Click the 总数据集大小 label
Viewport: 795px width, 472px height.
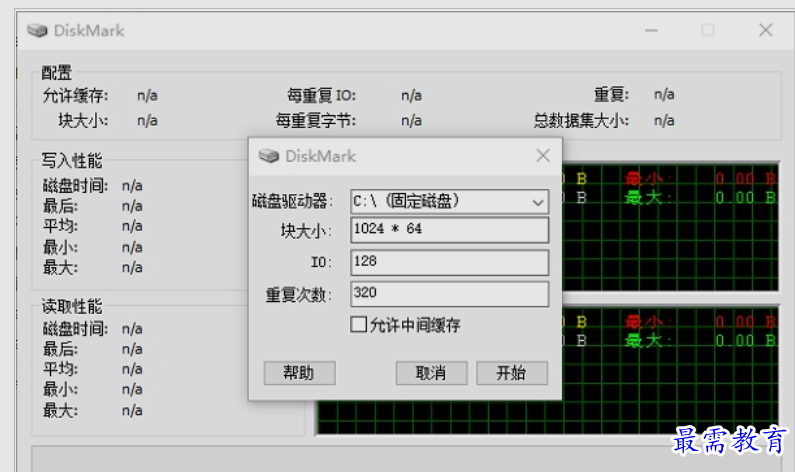[581, 121]
